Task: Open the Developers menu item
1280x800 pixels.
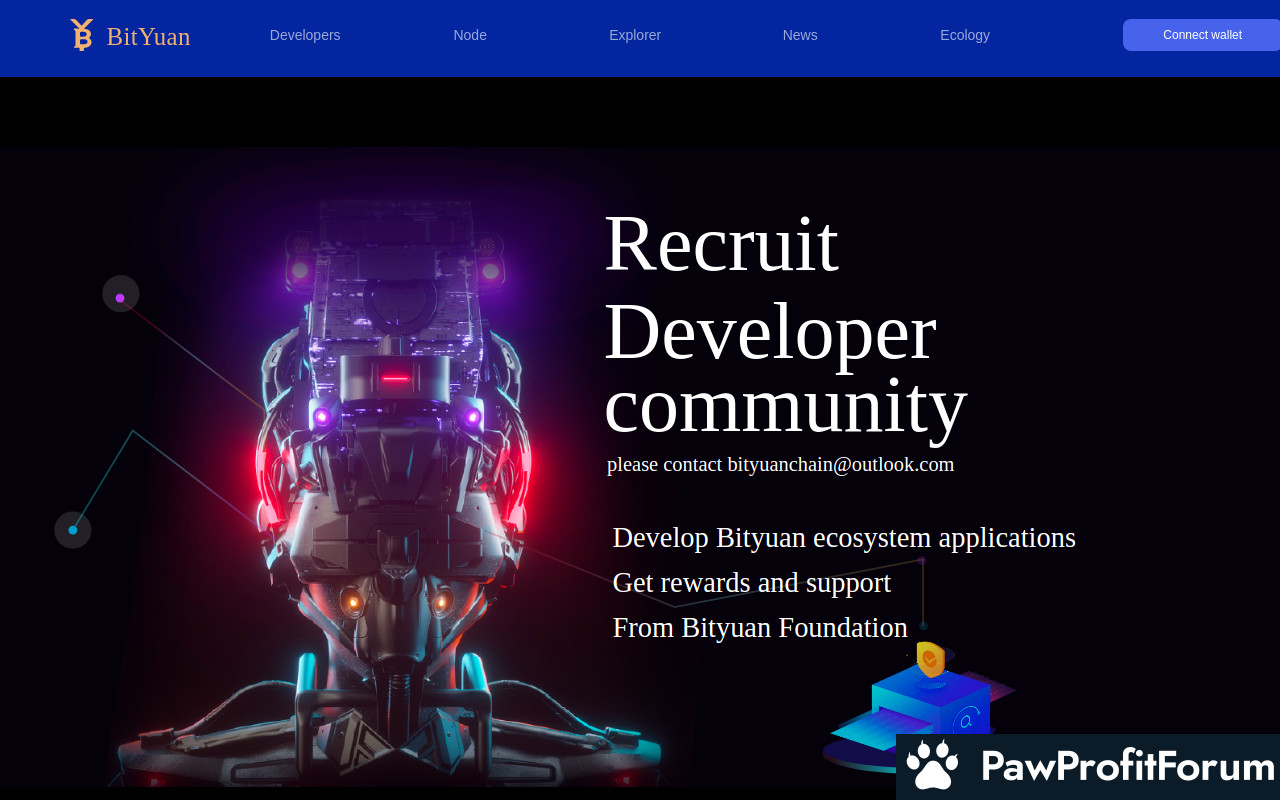Action: [x=305, y=35]
